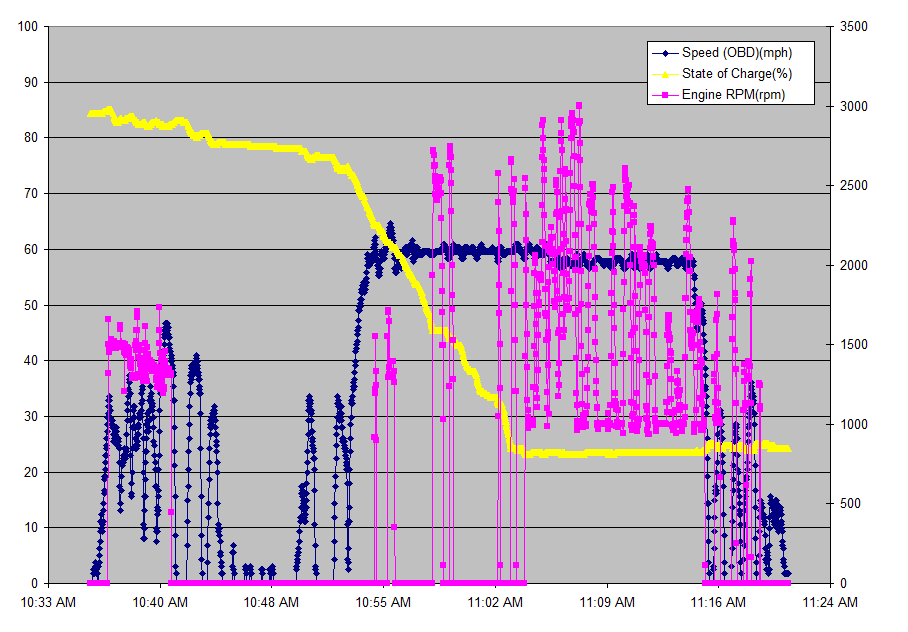The width and height of the screenshot is (908, 632).
Task: Click the left axis value 10
Action: coord(31,528)
